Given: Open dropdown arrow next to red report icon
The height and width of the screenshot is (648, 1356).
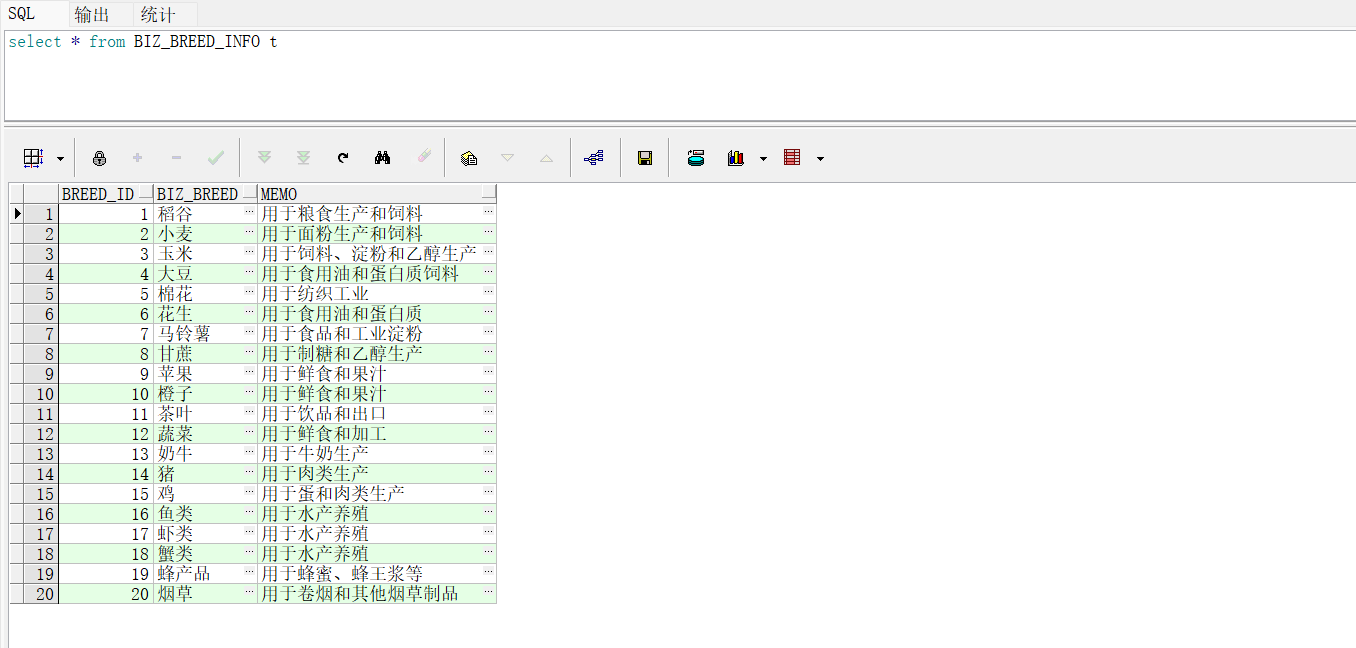Looking at the screenshot, I should (x=820, y=159).
